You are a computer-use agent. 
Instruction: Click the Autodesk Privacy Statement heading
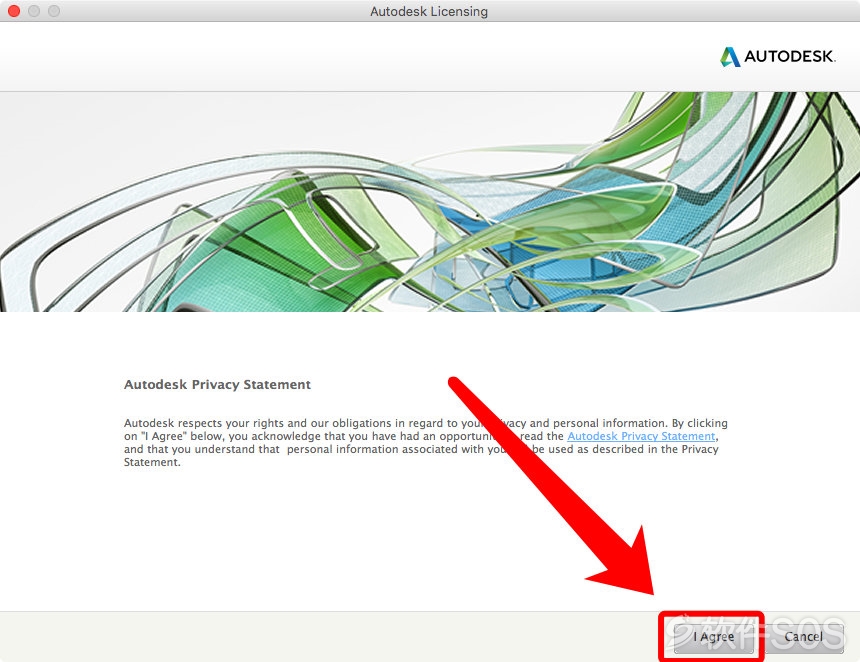click(x=217, y=384)
